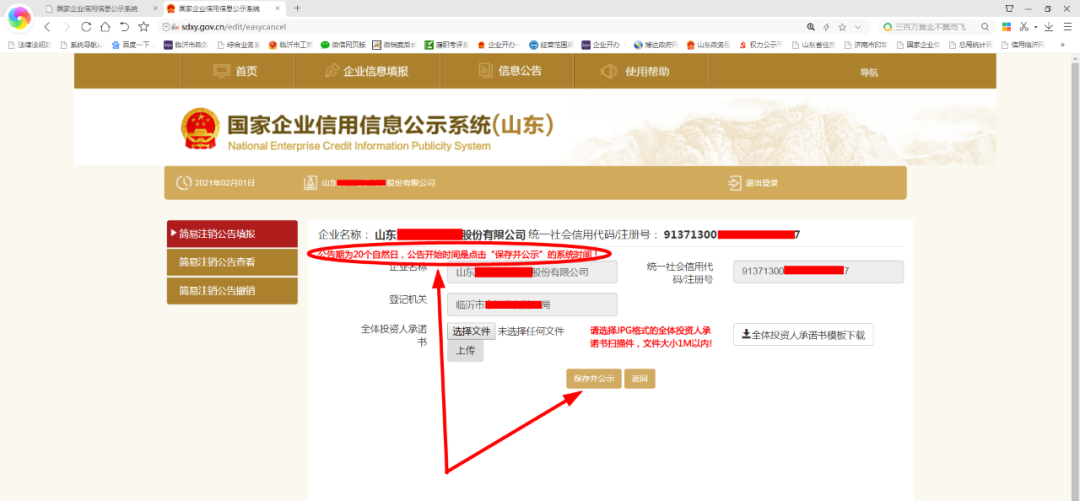Click the 360 browser logo icon
Screen dimensions: 1080x501
point(19,18)
